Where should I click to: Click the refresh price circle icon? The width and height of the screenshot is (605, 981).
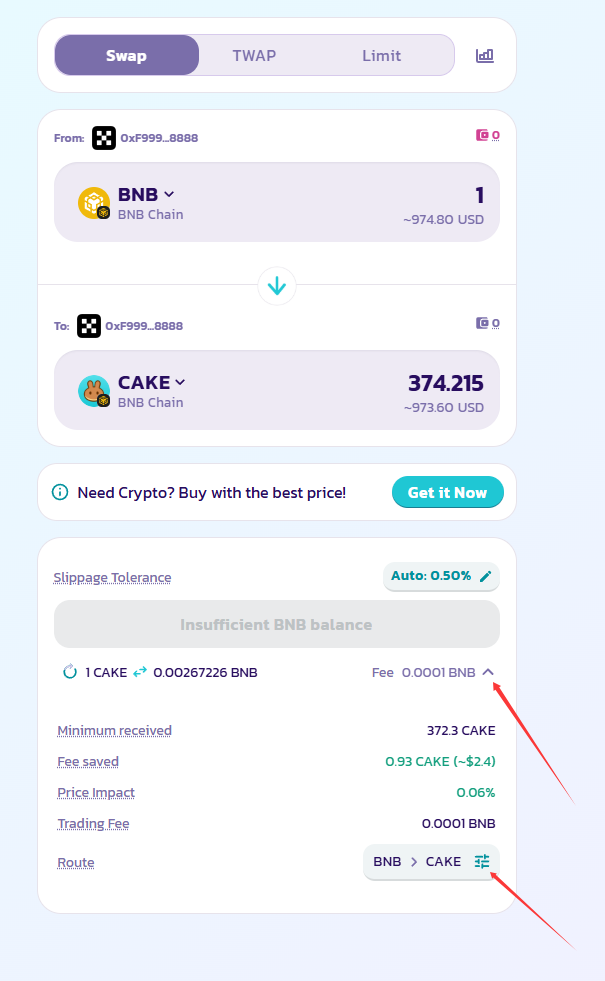[x=70, y=672]
